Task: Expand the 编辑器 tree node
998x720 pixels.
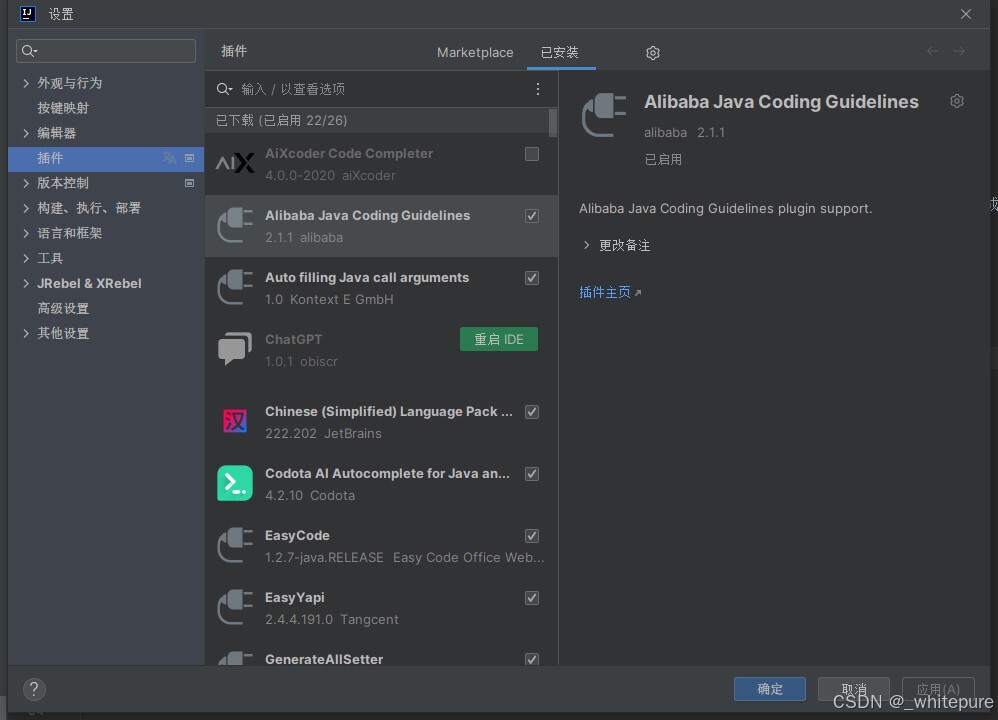Action: tap(25, 133)
